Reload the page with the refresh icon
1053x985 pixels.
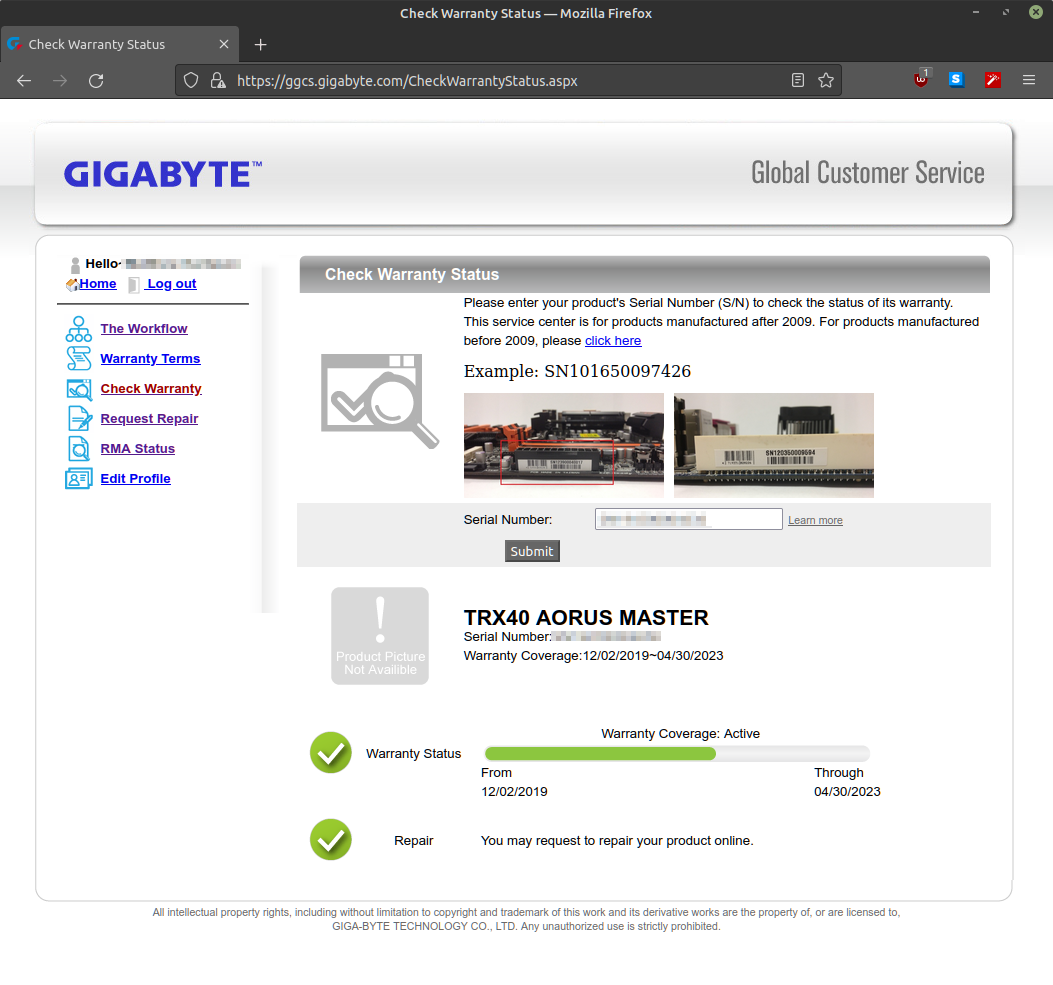[96, 81]
